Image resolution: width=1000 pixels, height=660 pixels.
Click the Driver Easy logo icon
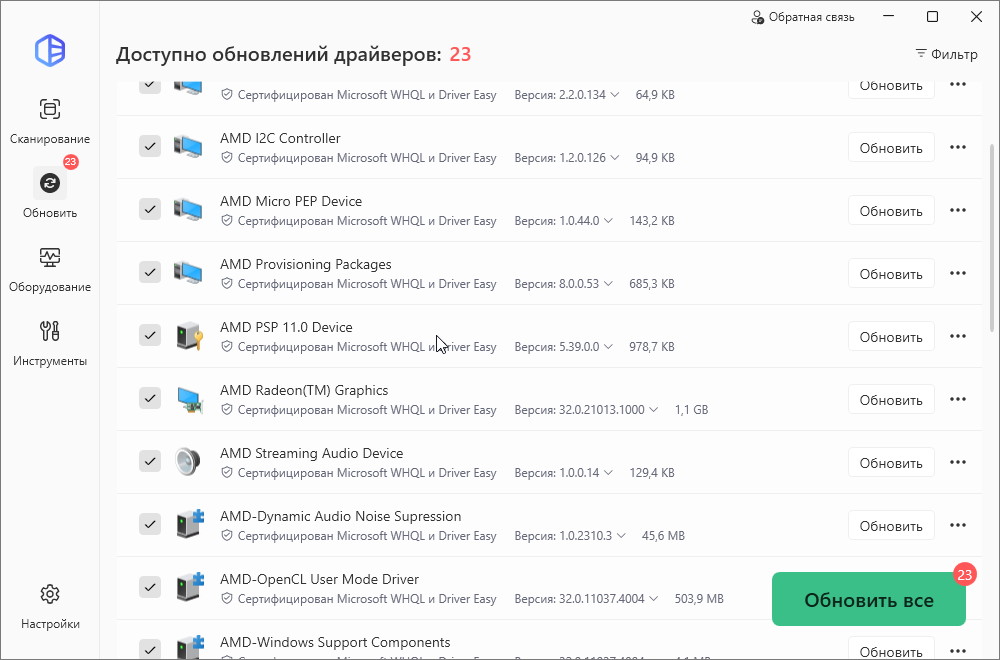[50, 50]
